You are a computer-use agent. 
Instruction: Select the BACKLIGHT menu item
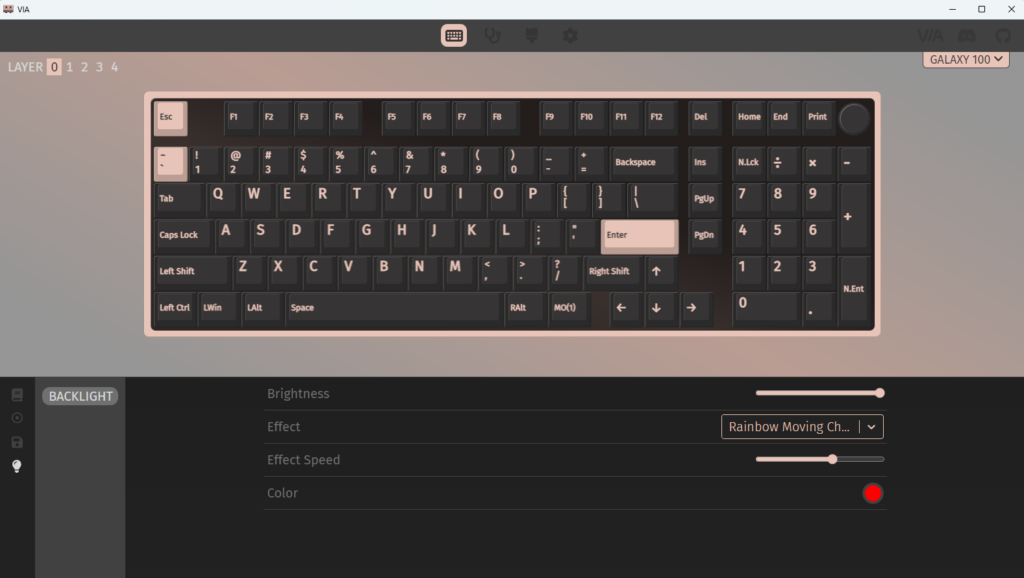tap(80, 397)
